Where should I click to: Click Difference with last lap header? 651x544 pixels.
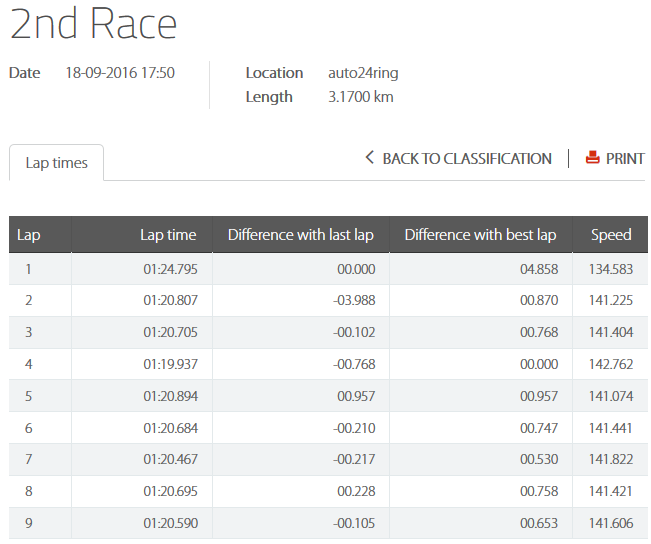[x=300, y=235]
